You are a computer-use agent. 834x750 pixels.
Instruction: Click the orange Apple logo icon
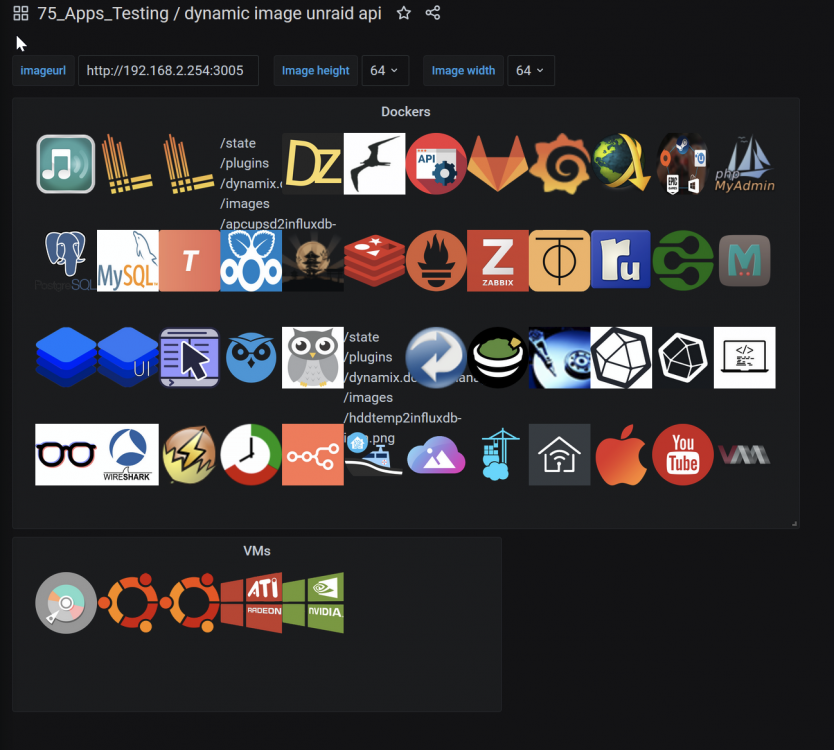(x=621, y=455)
